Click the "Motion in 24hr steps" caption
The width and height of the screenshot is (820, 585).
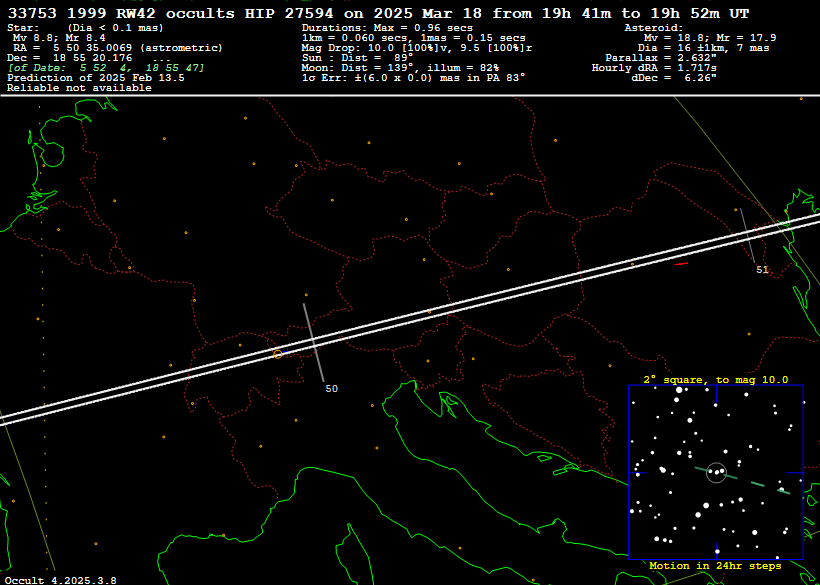click(x=715, y=566)
